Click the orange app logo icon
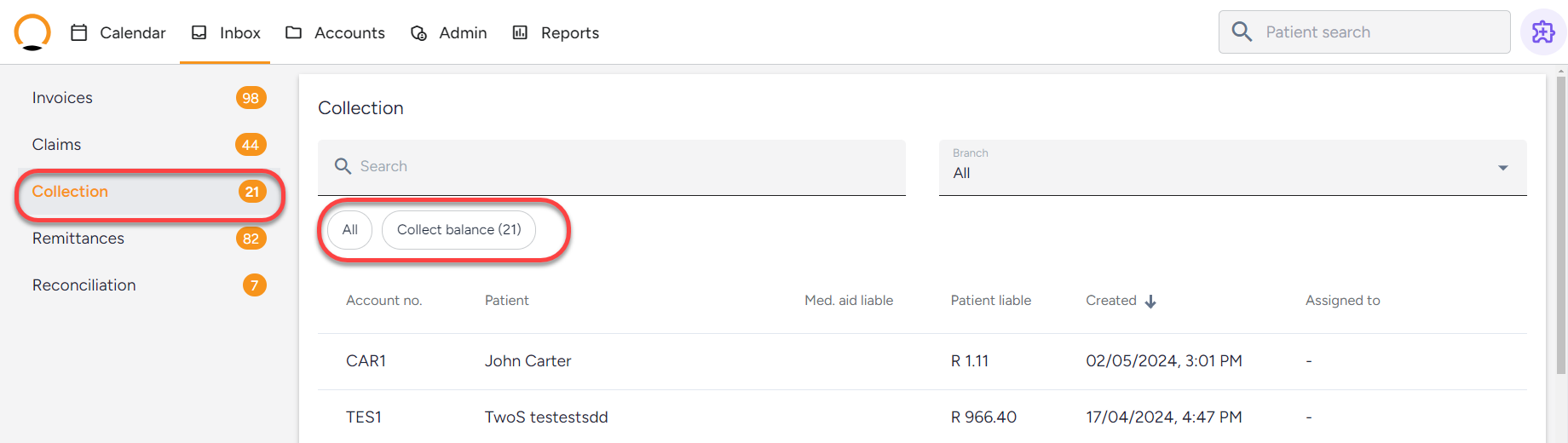Viewport: 1568px width, 443px height. [32, 32]
